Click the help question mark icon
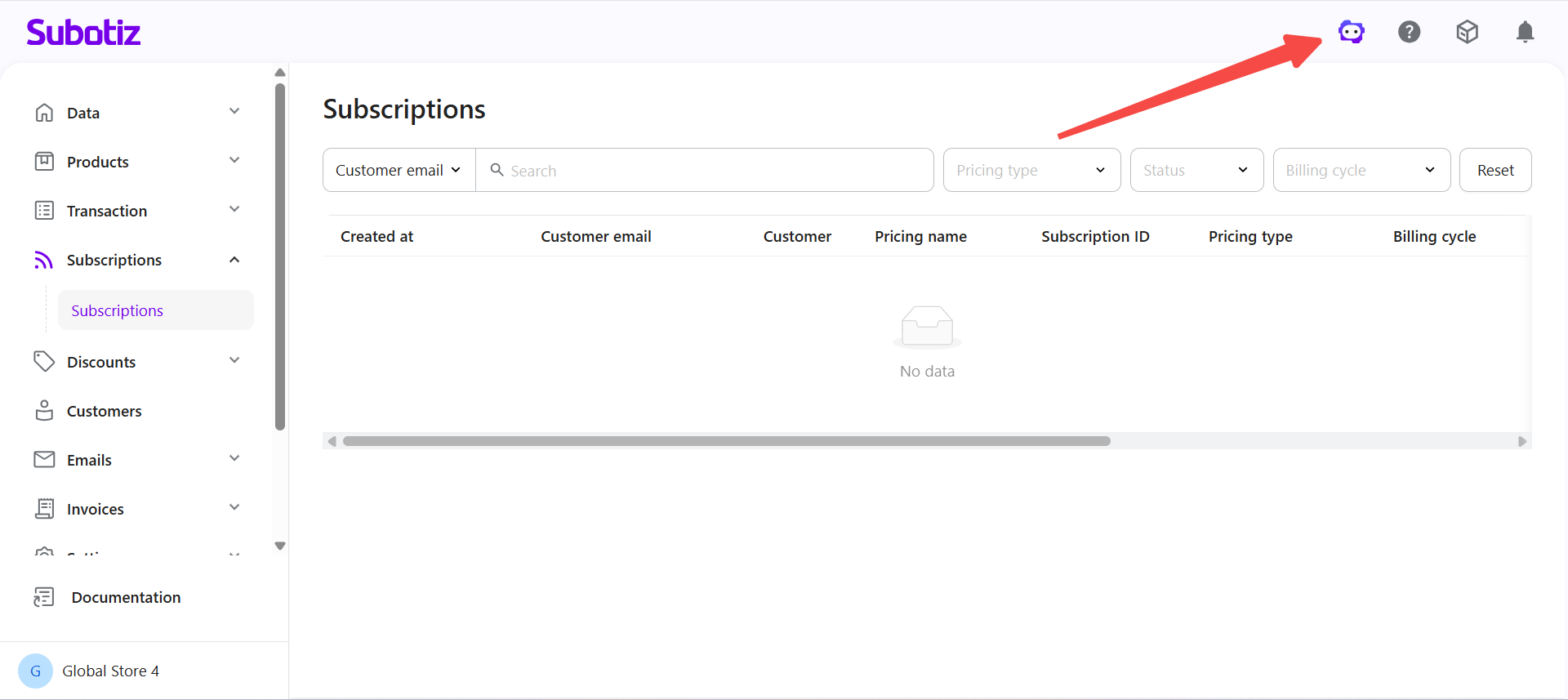Screen dimensions: 1568x700 pyautogui.click(x=1409, y=32)
